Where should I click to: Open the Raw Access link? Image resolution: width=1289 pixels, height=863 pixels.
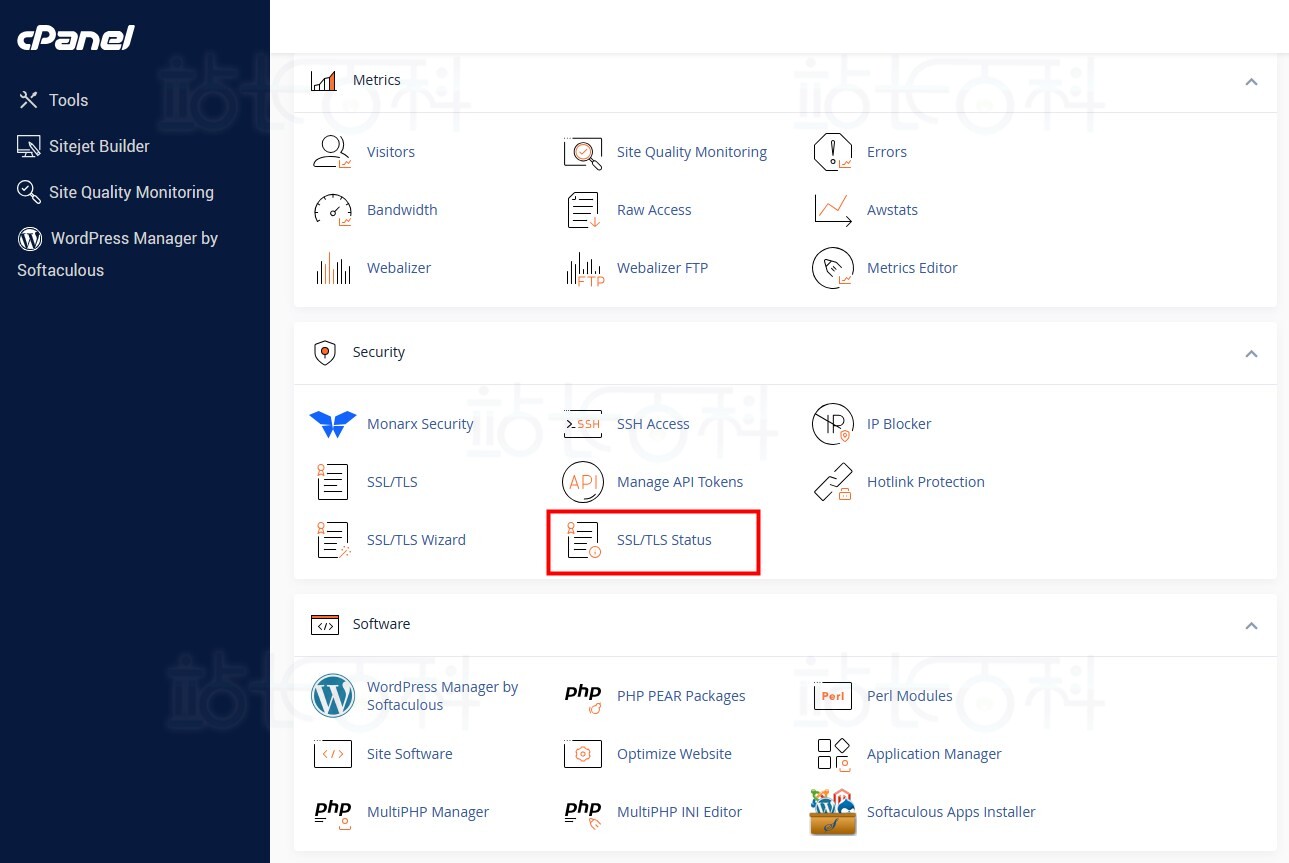click(654, 210)
